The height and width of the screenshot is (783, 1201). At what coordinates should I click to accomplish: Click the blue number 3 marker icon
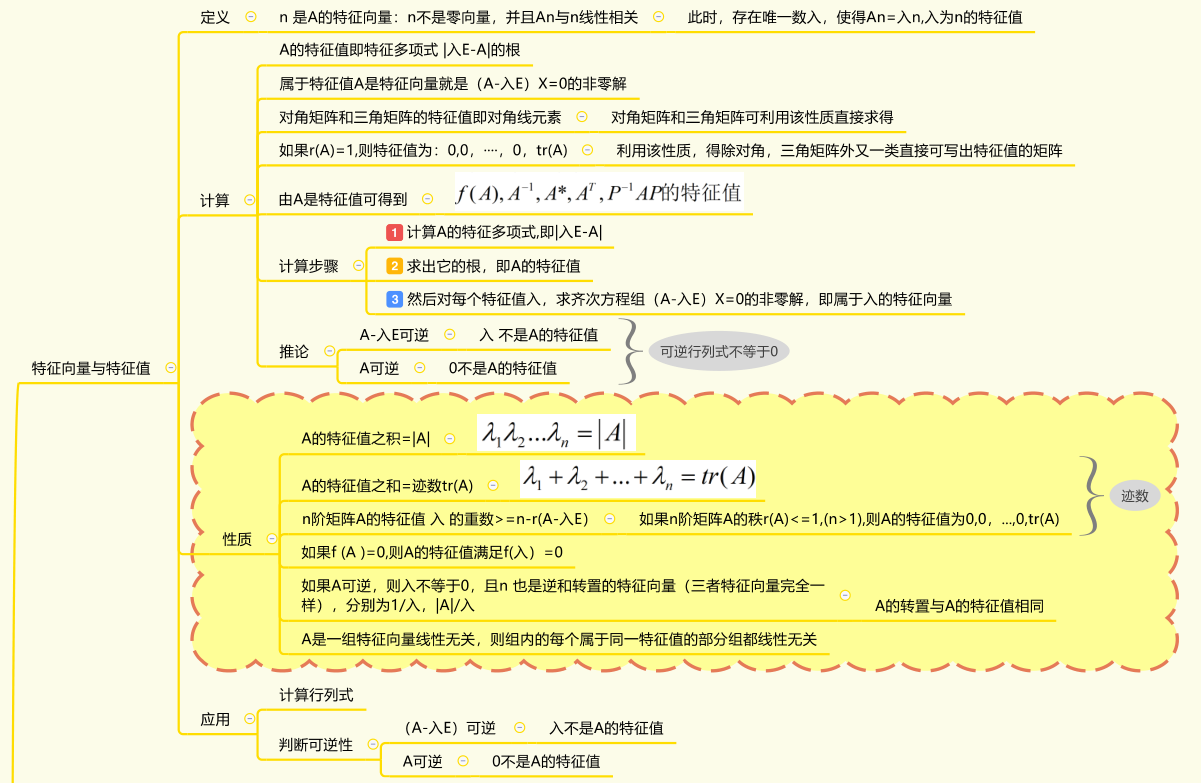(394, 298)
